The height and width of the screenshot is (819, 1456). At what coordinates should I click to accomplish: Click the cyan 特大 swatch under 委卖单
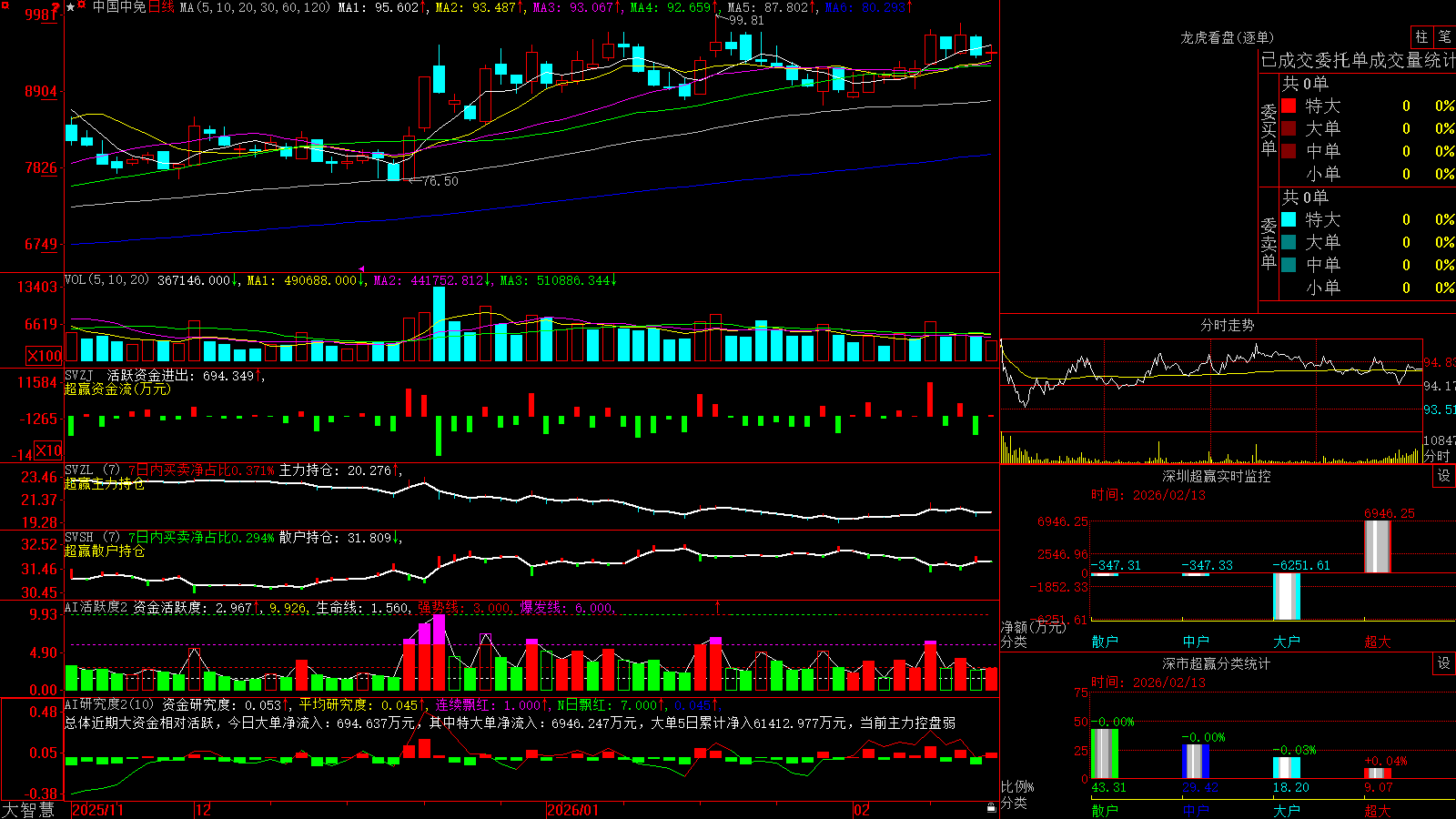pos(1289,219)
